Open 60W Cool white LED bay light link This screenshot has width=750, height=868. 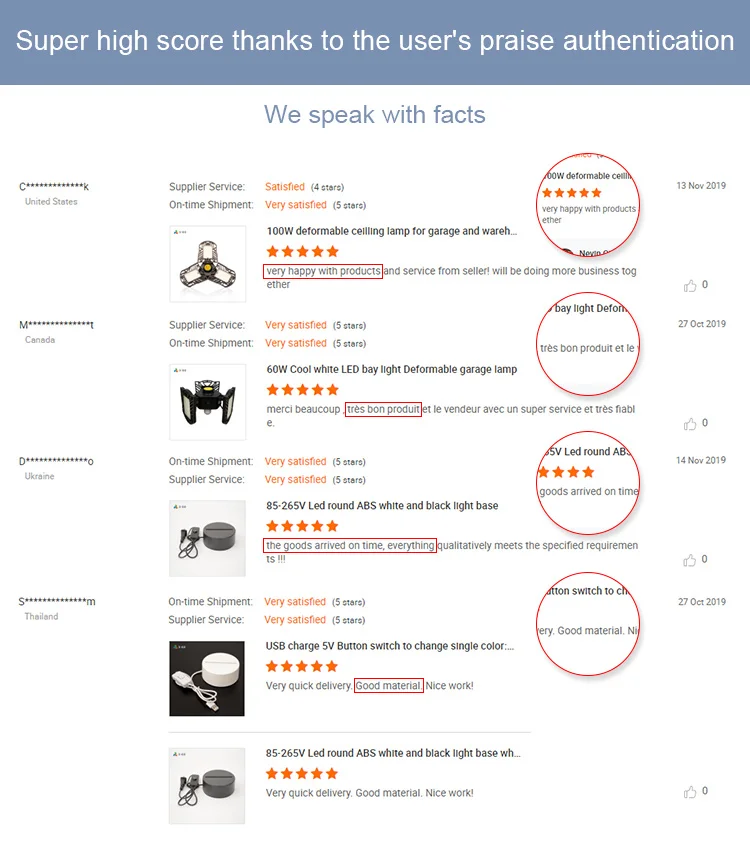click(x=392, y=369)
